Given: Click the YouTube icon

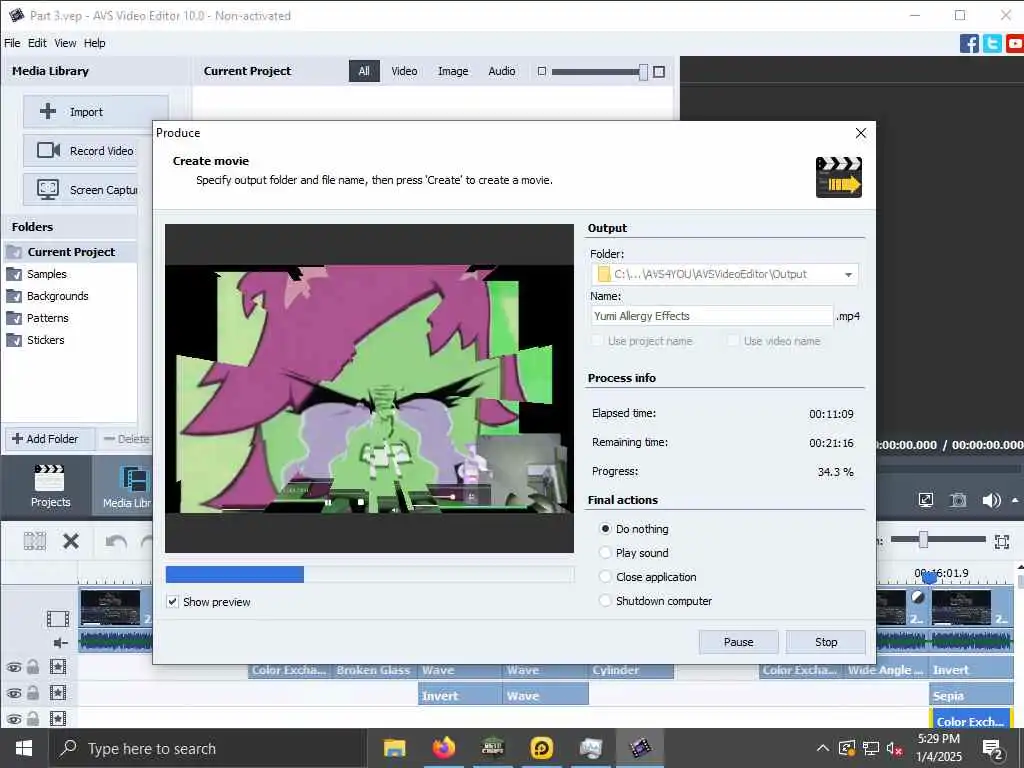Looking at the screenshot, I should point(1015,44).
